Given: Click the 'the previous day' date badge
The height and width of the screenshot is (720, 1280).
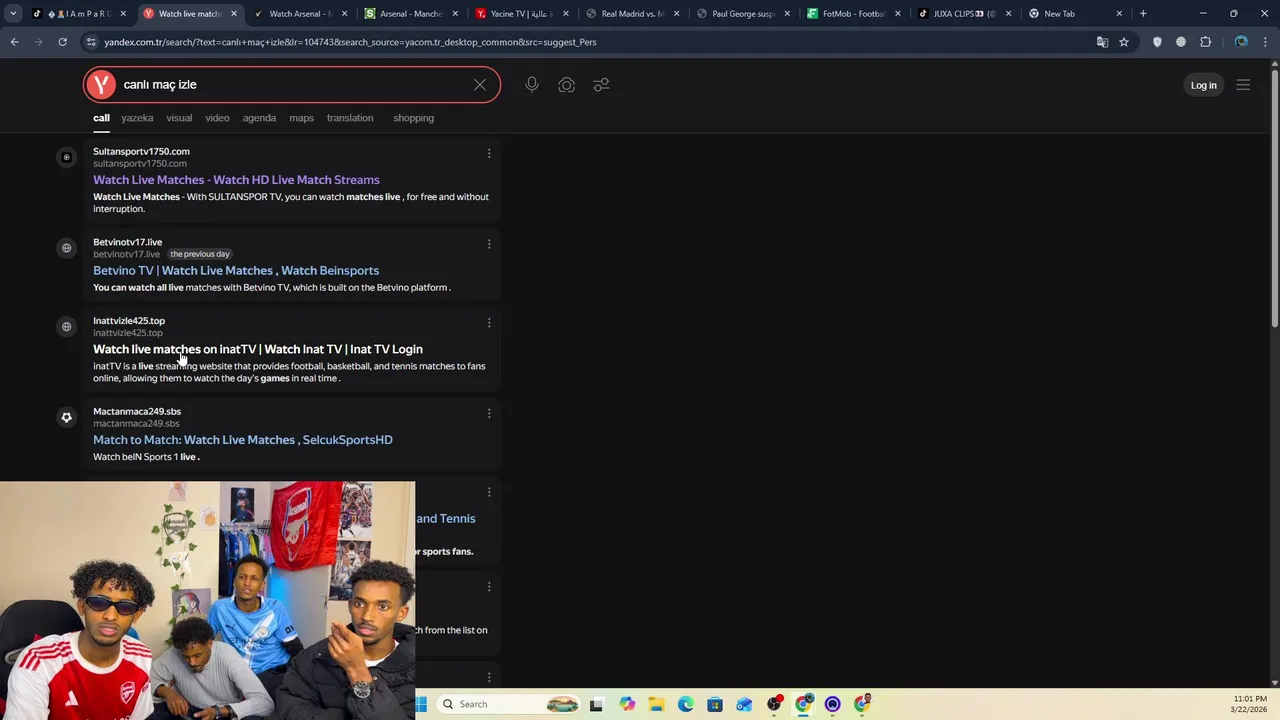Looking at the screenshot, I should coord(200,254).
